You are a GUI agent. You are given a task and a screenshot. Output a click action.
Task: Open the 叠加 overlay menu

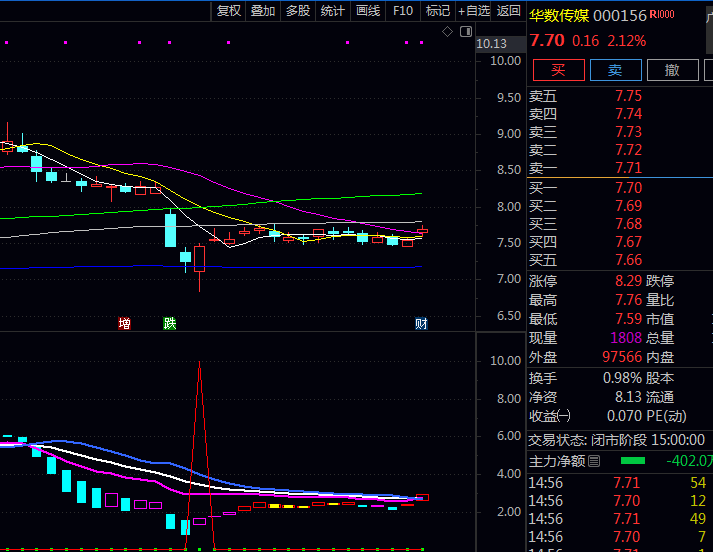coord(263,11)
